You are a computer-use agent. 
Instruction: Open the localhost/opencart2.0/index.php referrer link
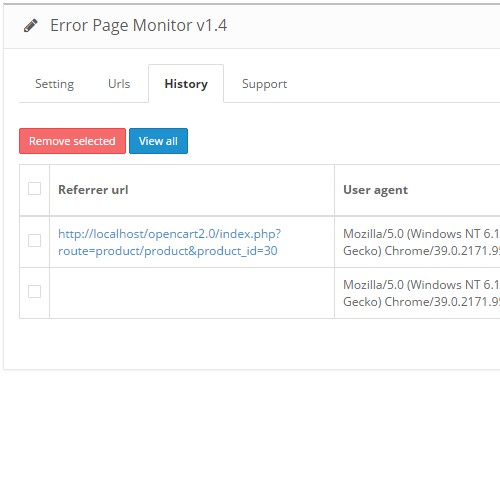170,234
